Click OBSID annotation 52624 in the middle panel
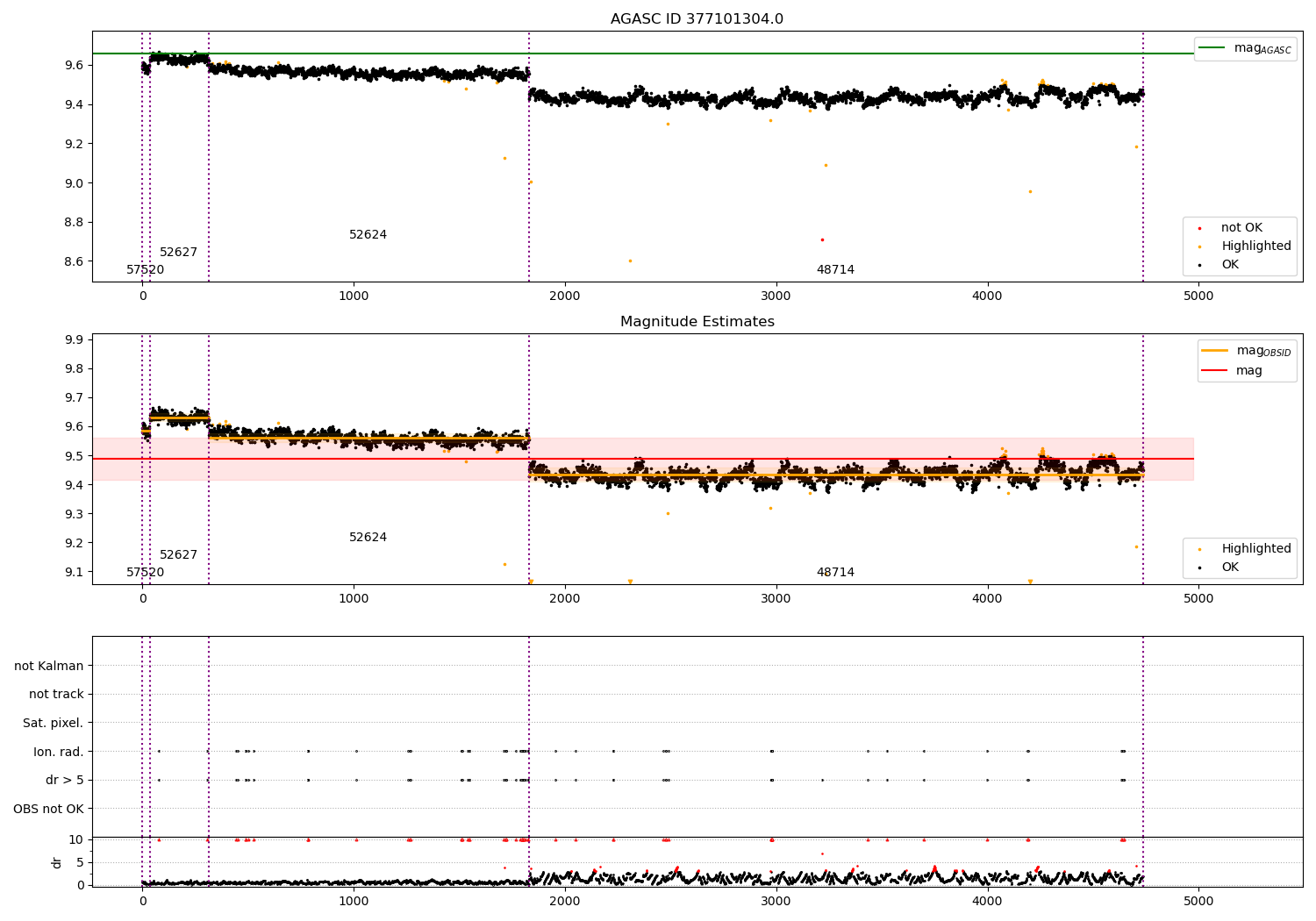 click(368, 538)
